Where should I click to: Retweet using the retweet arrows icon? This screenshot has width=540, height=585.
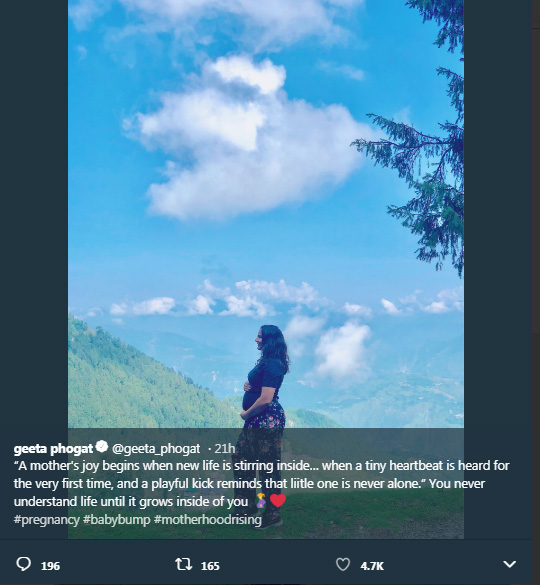(x=184, y=564)
